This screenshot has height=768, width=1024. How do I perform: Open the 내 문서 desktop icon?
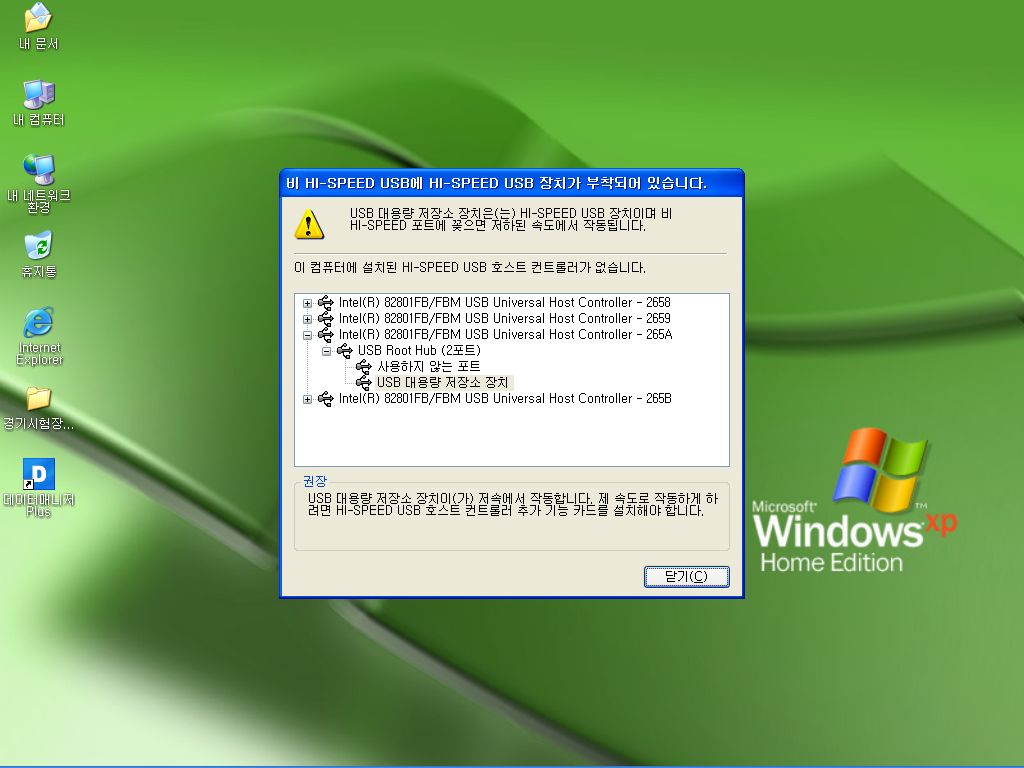38,25
